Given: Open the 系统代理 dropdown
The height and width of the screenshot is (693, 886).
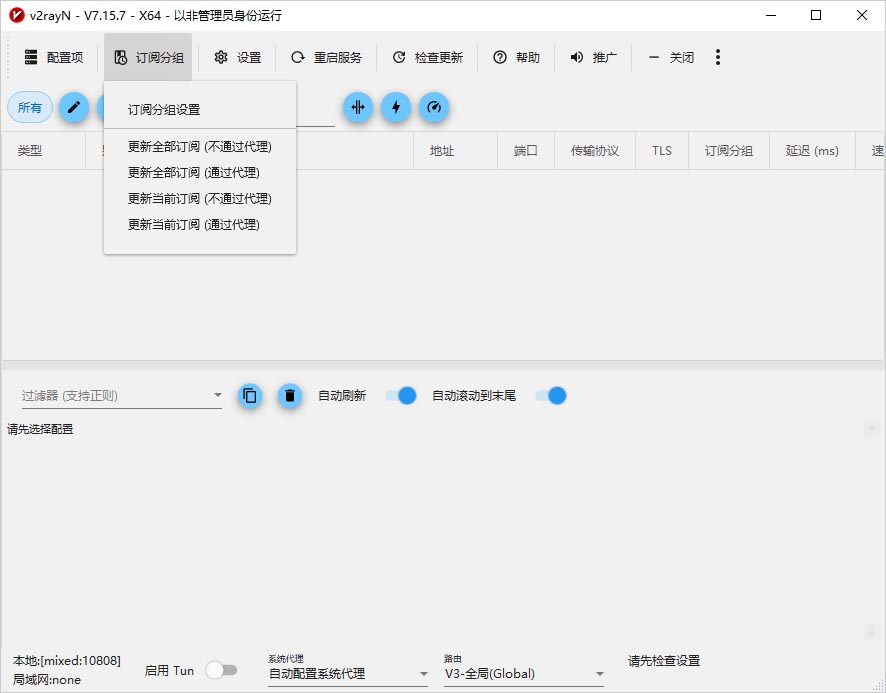Looking at the screenshot, I should [424, 673].
